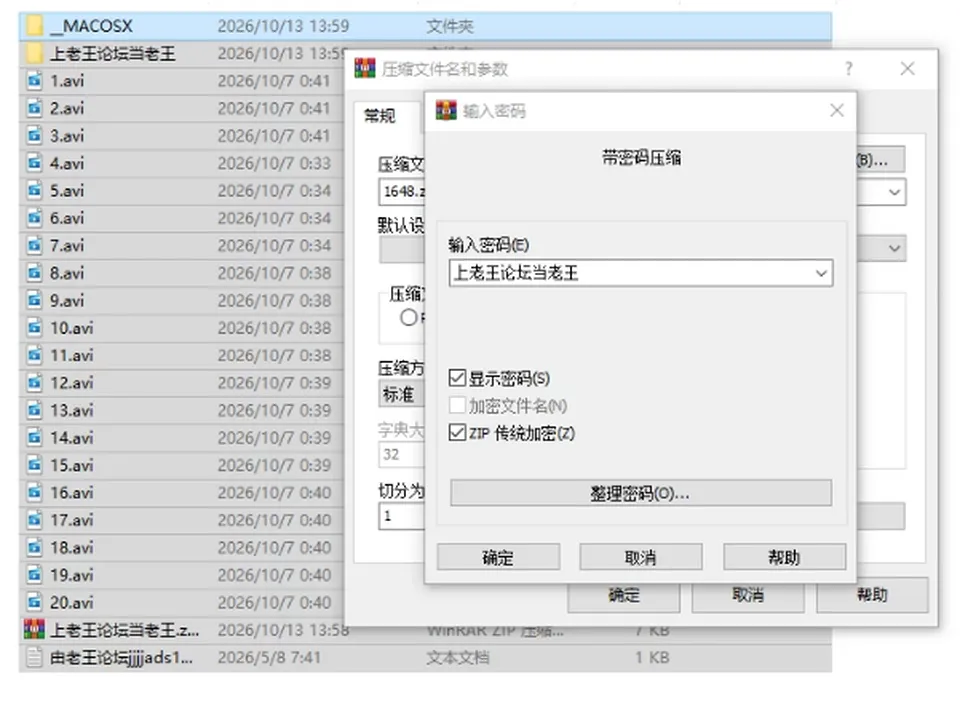The height and width of the screenshot is (722, 960).
Task: Uncheck the 显示密码 checkbox
Action: coord(457,378)
